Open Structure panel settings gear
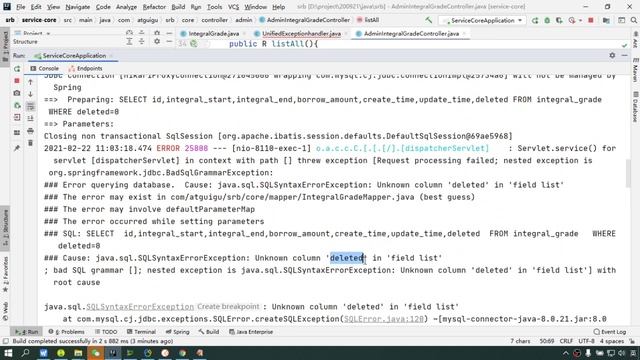 point(157,41)
